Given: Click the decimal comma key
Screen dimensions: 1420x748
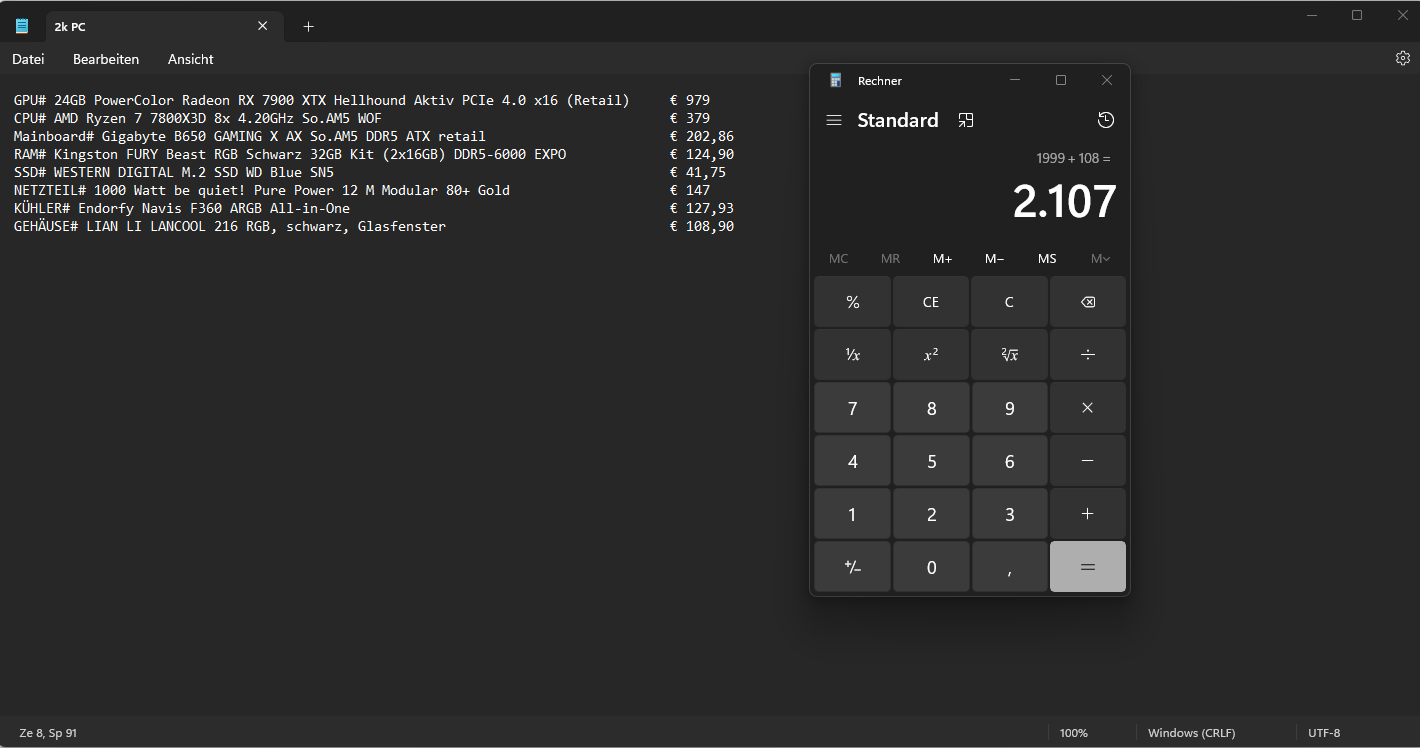Looking at the screenshot, I should tap(1010, 567).
